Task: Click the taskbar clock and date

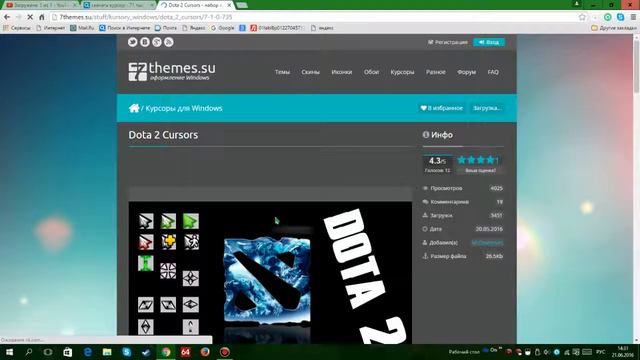Action: click(x=623, y=352)
